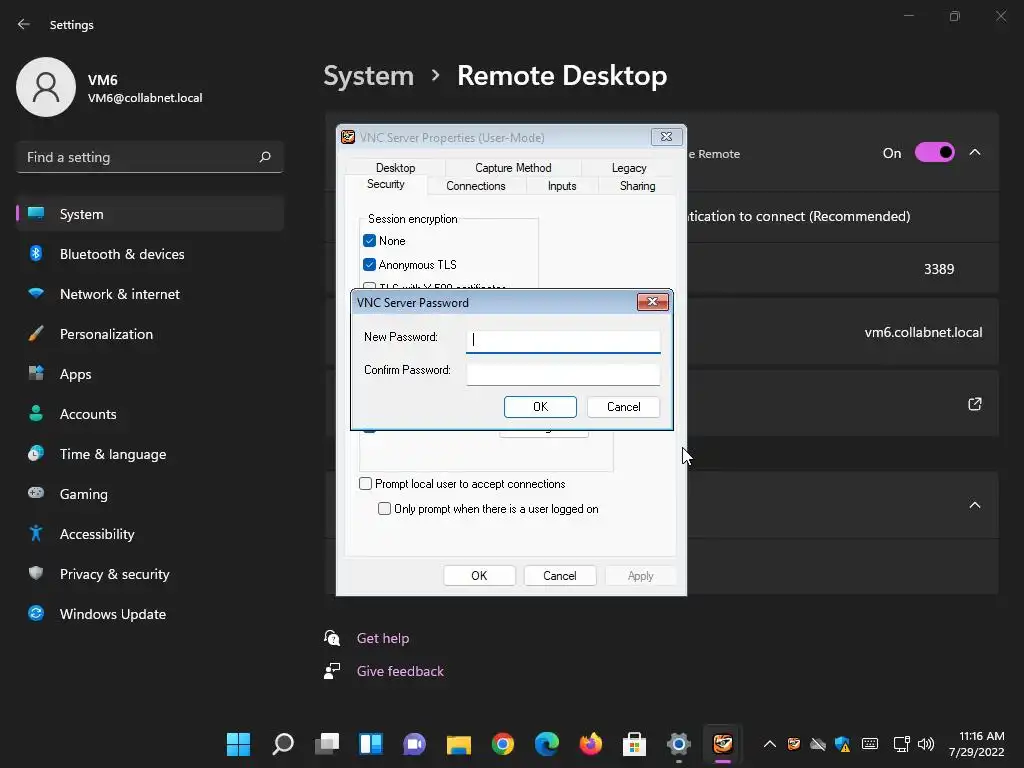Click the volume icon in system tray
The image size is (1024, 768).
click(925, 744)
